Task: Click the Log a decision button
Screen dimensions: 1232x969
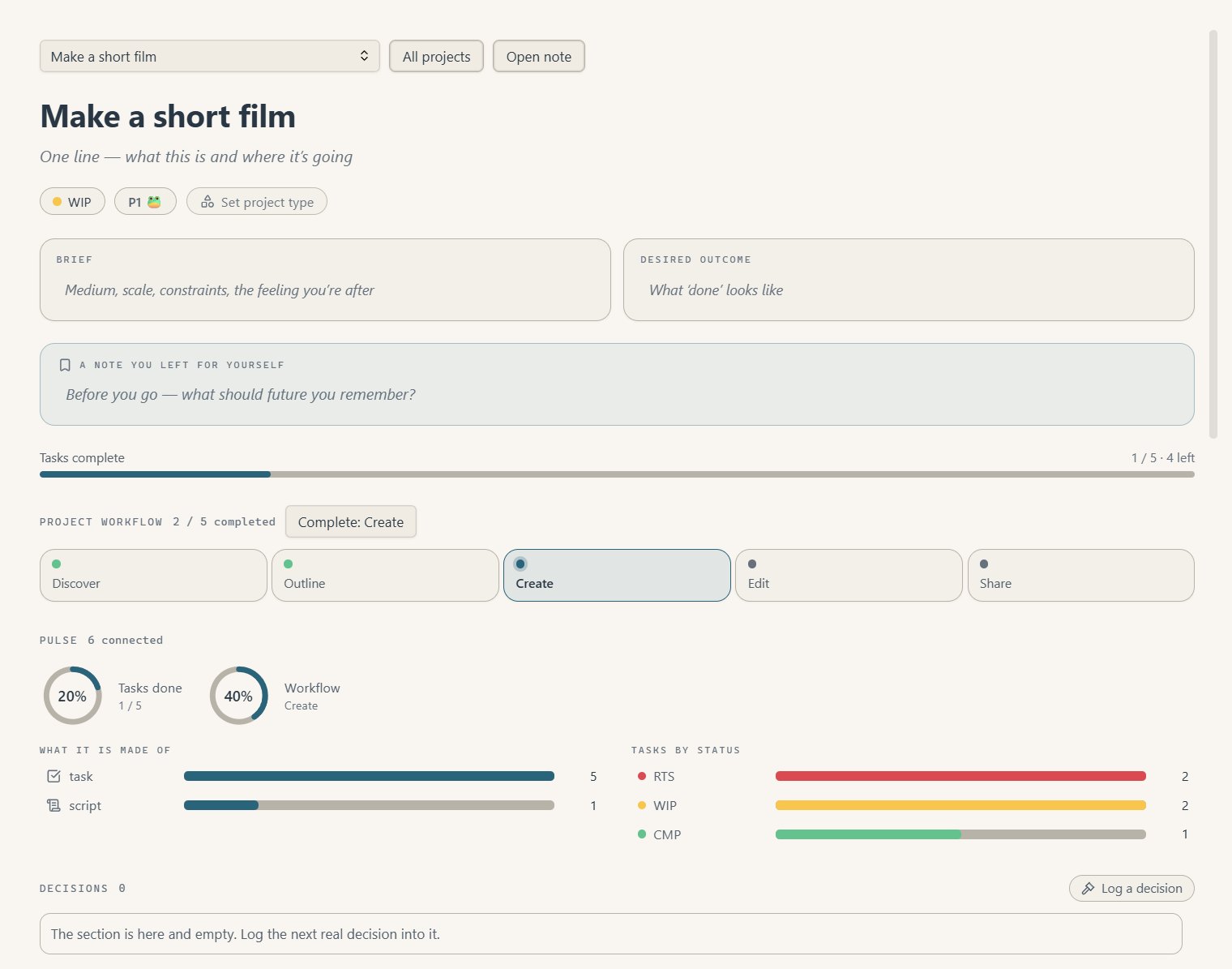Action: pos(1131,889)
